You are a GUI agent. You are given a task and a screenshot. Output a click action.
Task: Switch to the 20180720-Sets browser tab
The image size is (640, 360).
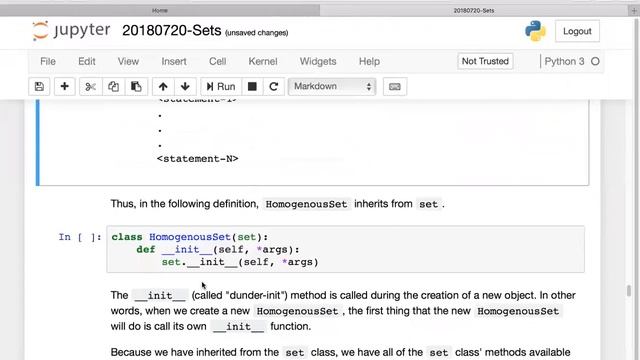coord(473,10)
